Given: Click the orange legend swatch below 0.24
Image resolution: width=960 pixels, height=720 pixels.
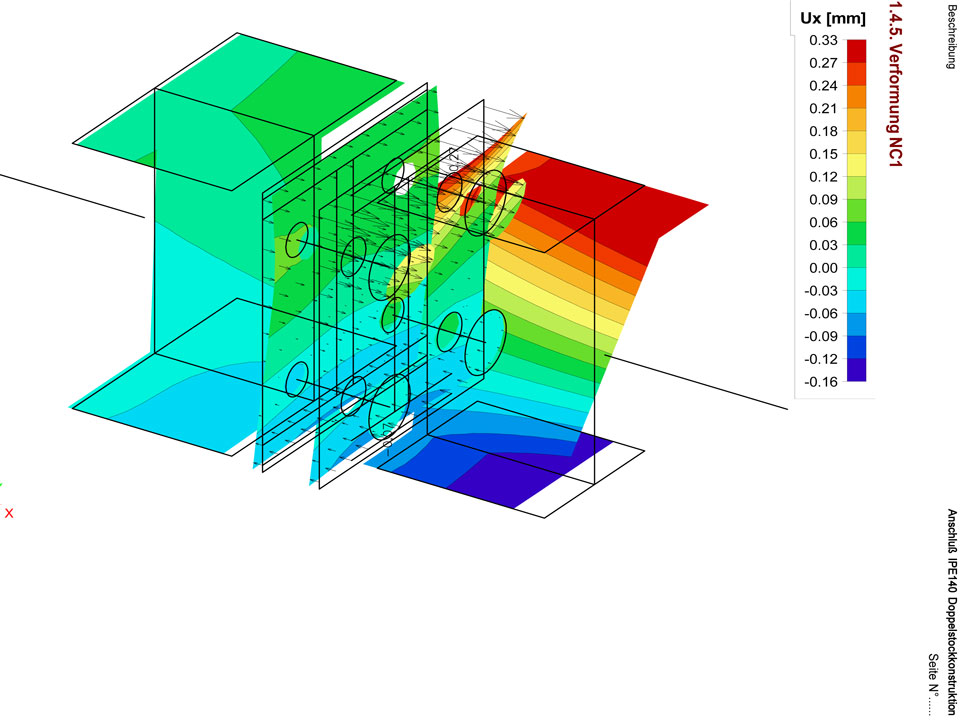Looking at the screenshot, I should tap(856, 97).
